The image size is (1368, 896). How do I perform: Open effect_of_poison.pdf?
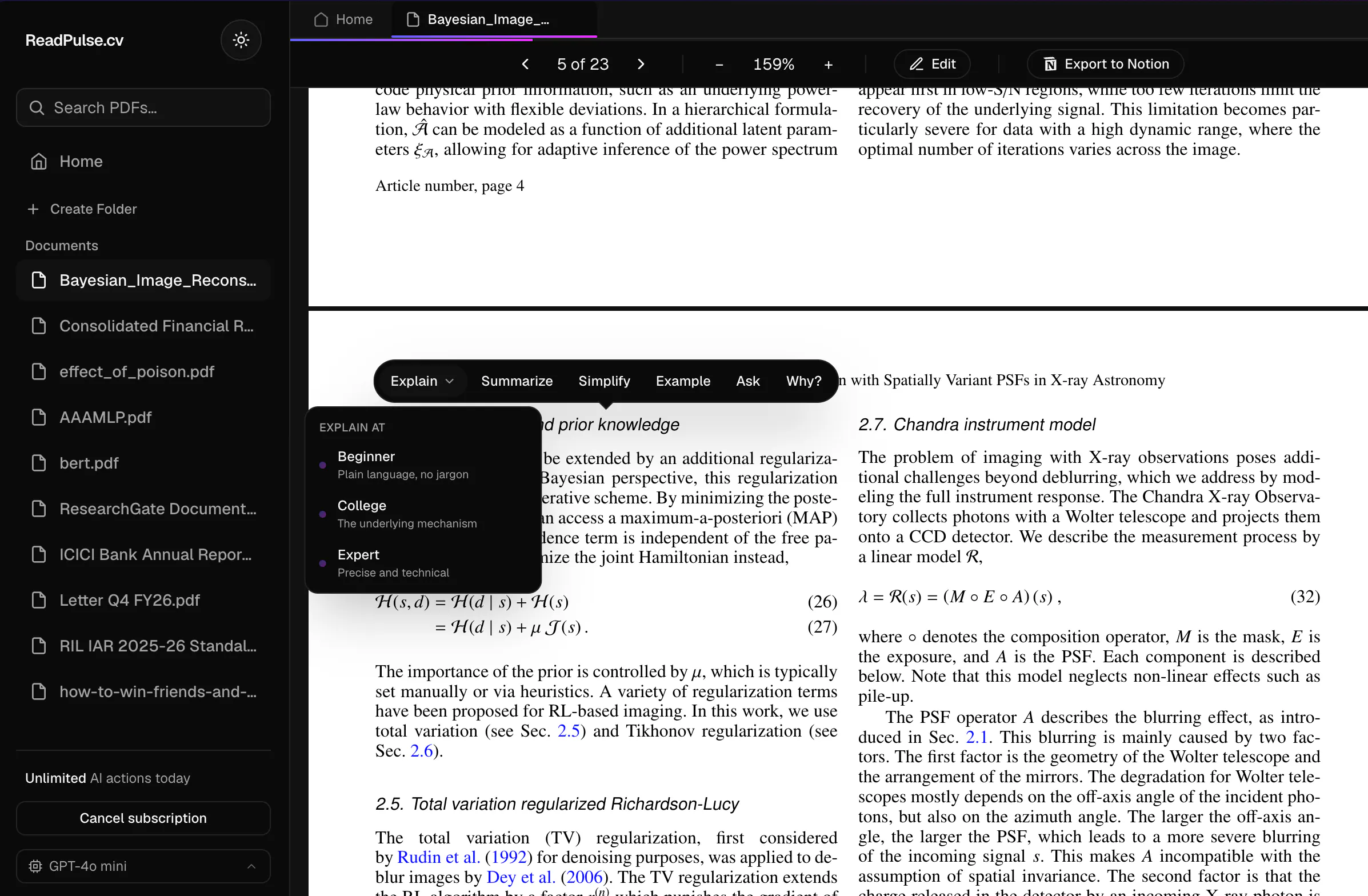pos(143,371)
